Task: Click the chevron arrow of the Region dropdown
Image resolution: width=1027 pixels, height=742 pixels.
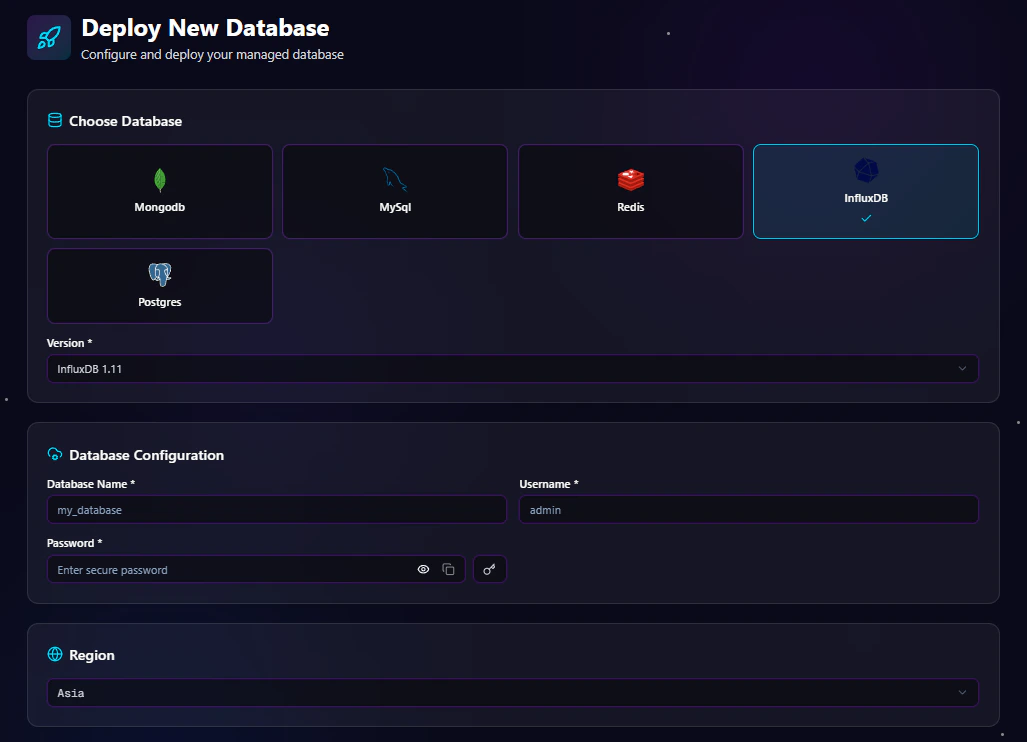Action: [962, 693]
